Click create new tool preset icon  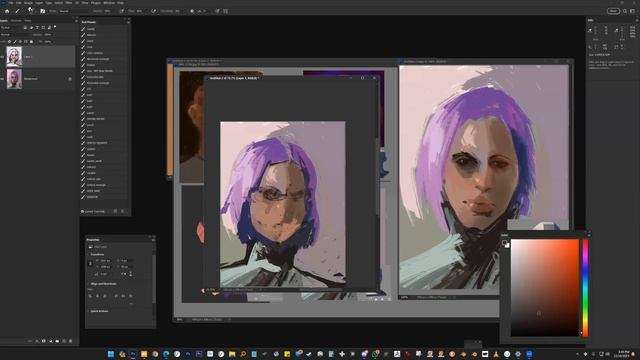point(115,211)
